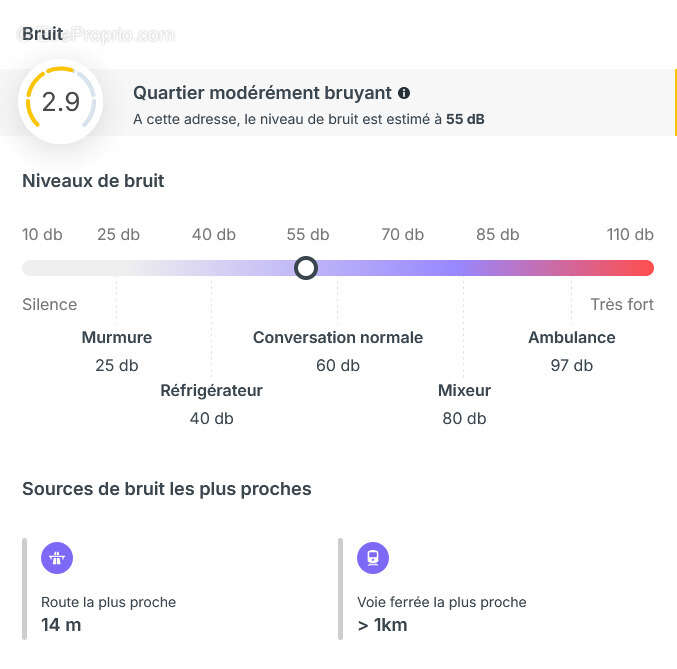Viewport: 677px width, 669px height.
Task: Click the 110 db scale label
Action: 630,234
